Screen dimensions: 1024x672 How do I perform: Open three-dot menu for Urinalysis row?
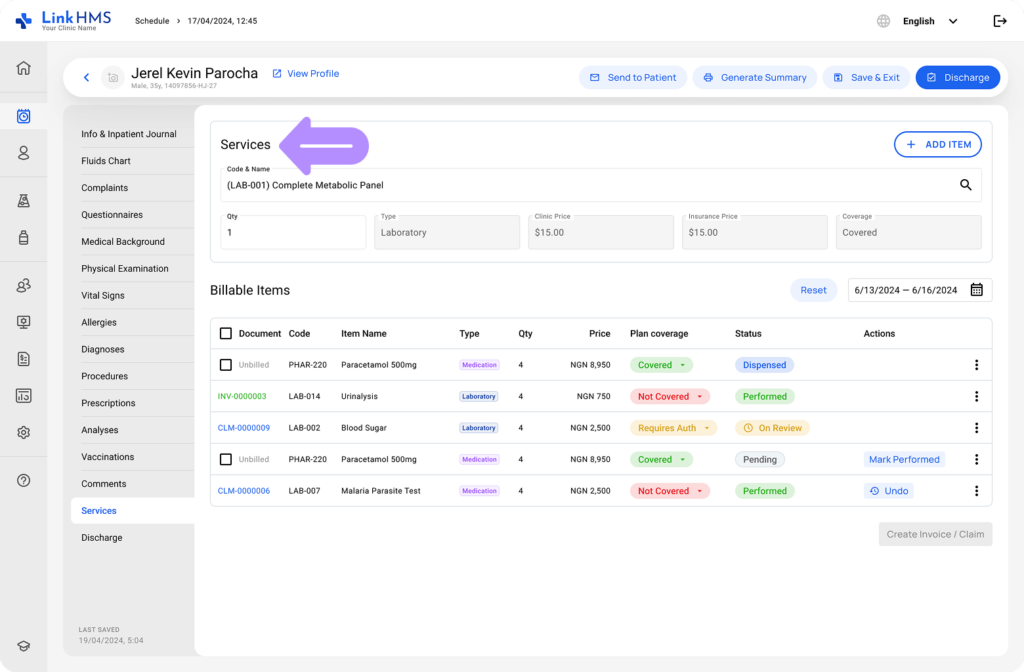(976, 396)
